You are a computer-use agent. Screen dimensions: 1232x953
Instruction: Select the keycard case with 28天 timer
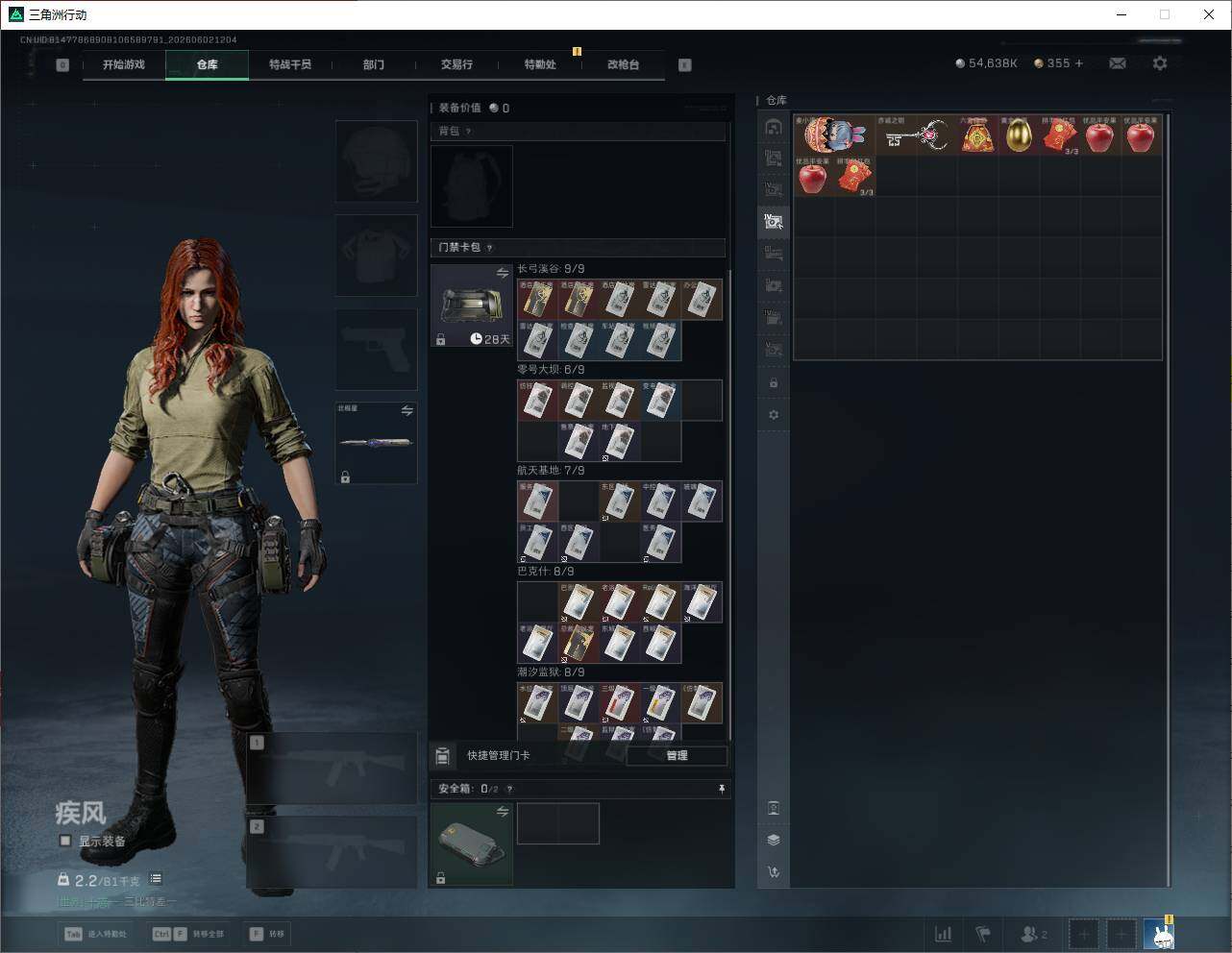tap(472, 305)
